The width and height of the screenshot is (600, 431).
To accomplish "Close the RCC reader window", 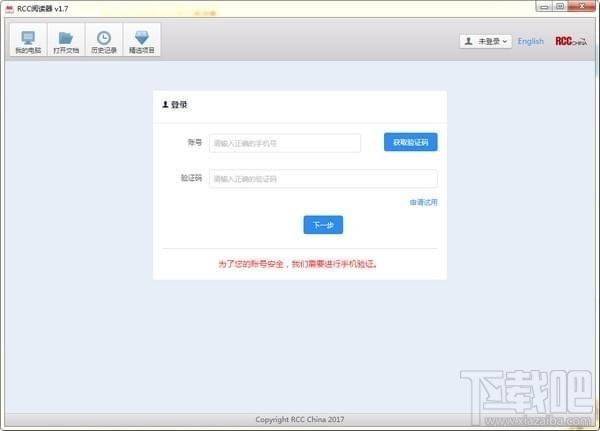I will [582, 7].
